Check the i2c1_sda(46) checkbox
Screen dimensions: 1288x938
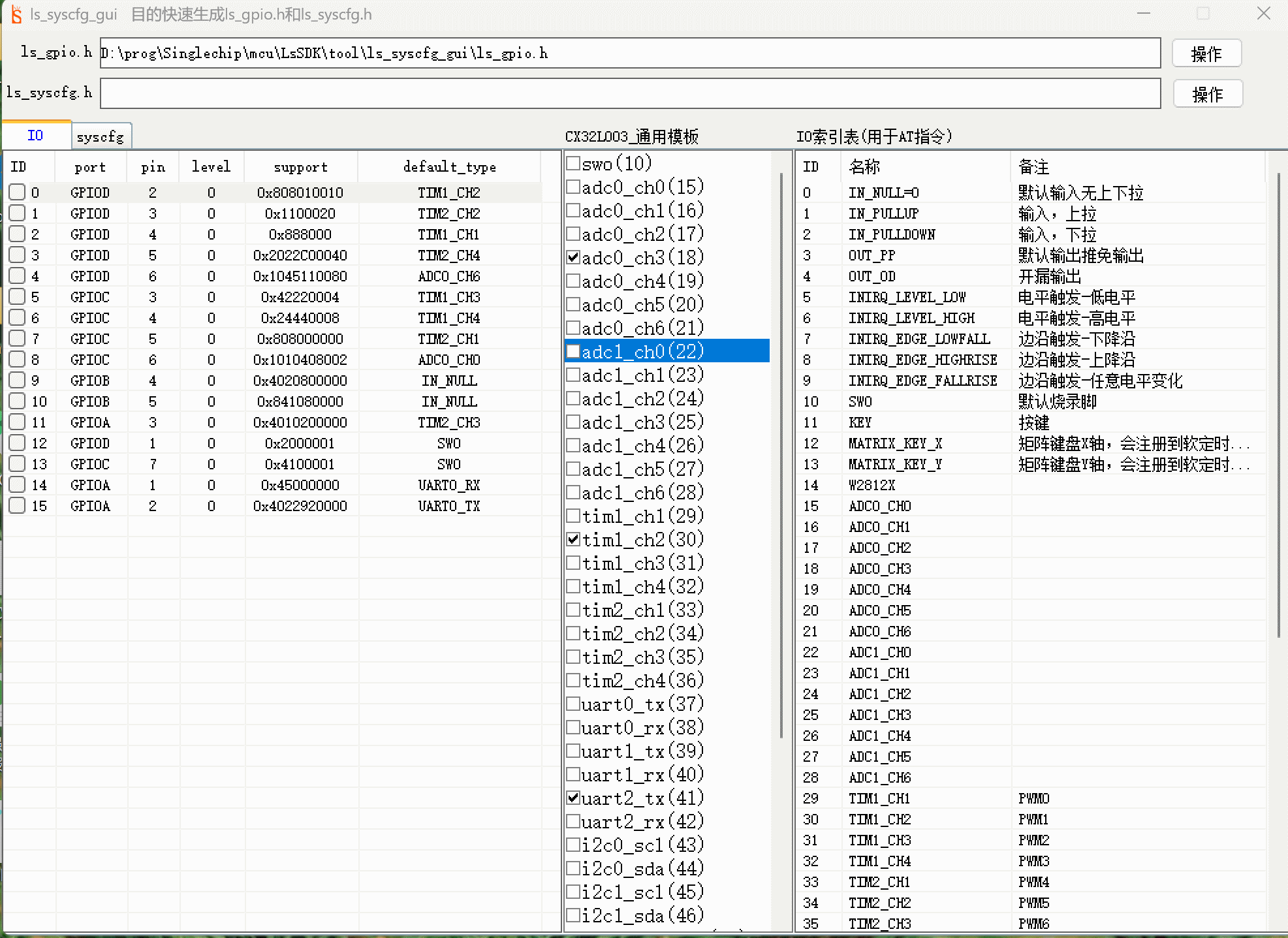pyautogui.click(x=573, y=915)
